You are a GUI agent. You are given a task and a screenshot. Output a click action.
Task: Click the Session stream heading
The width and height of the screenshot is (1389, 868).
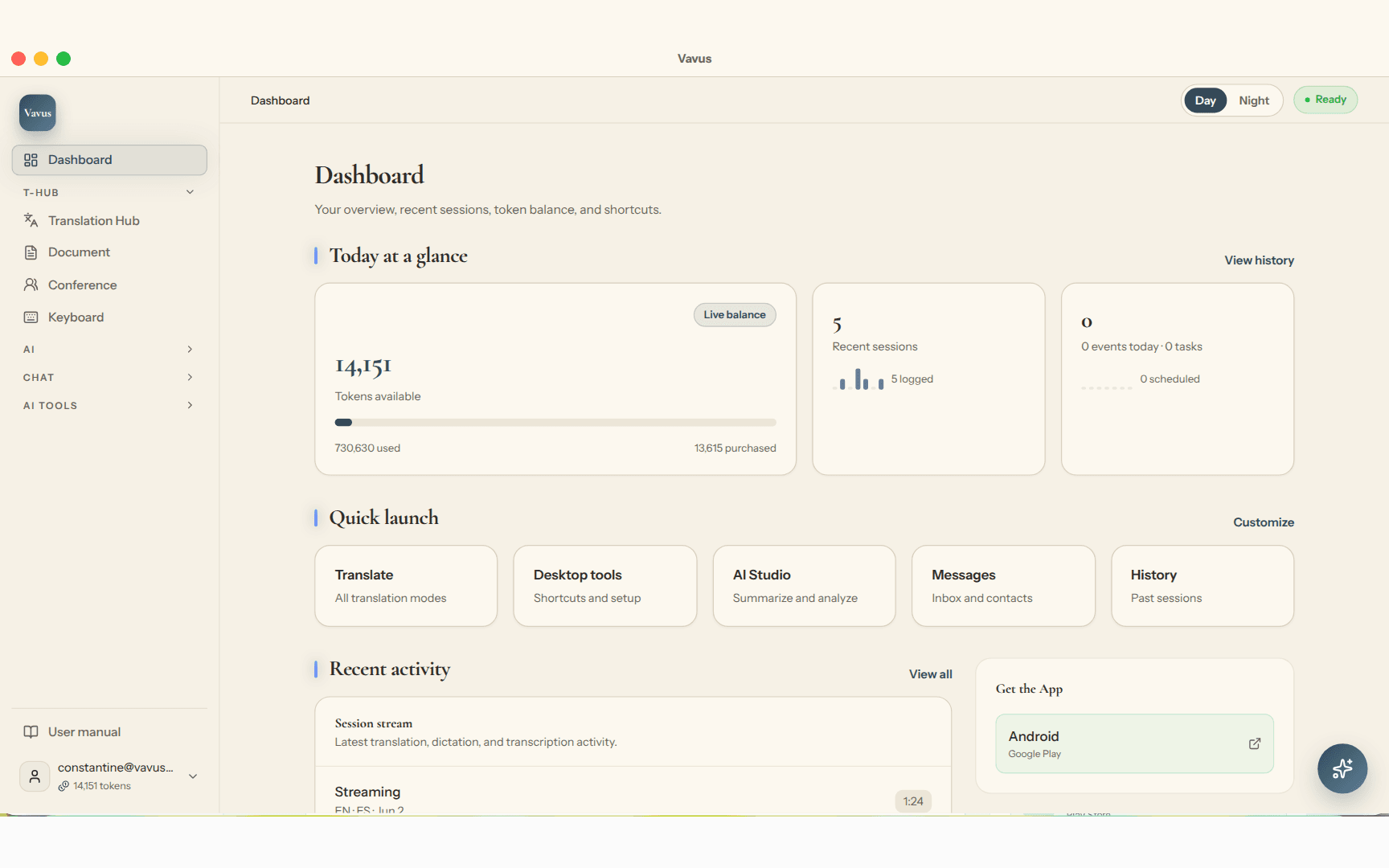[x=374, y=723]
